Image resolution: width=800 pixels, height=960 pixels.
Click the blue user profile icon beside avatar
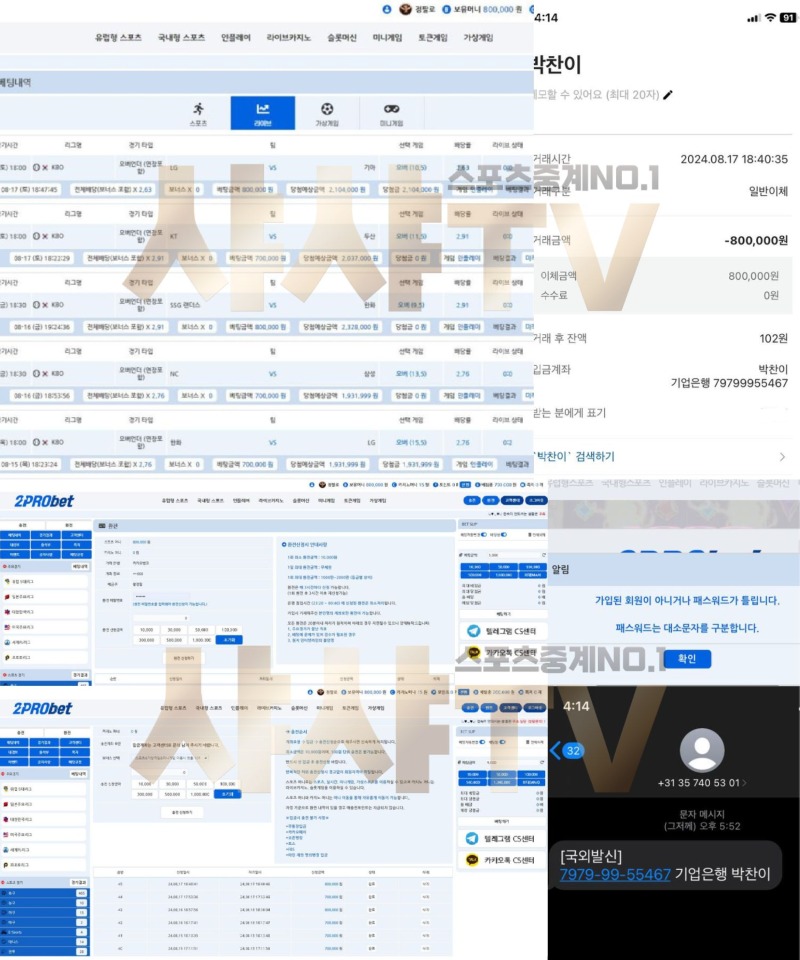(387, 9)
